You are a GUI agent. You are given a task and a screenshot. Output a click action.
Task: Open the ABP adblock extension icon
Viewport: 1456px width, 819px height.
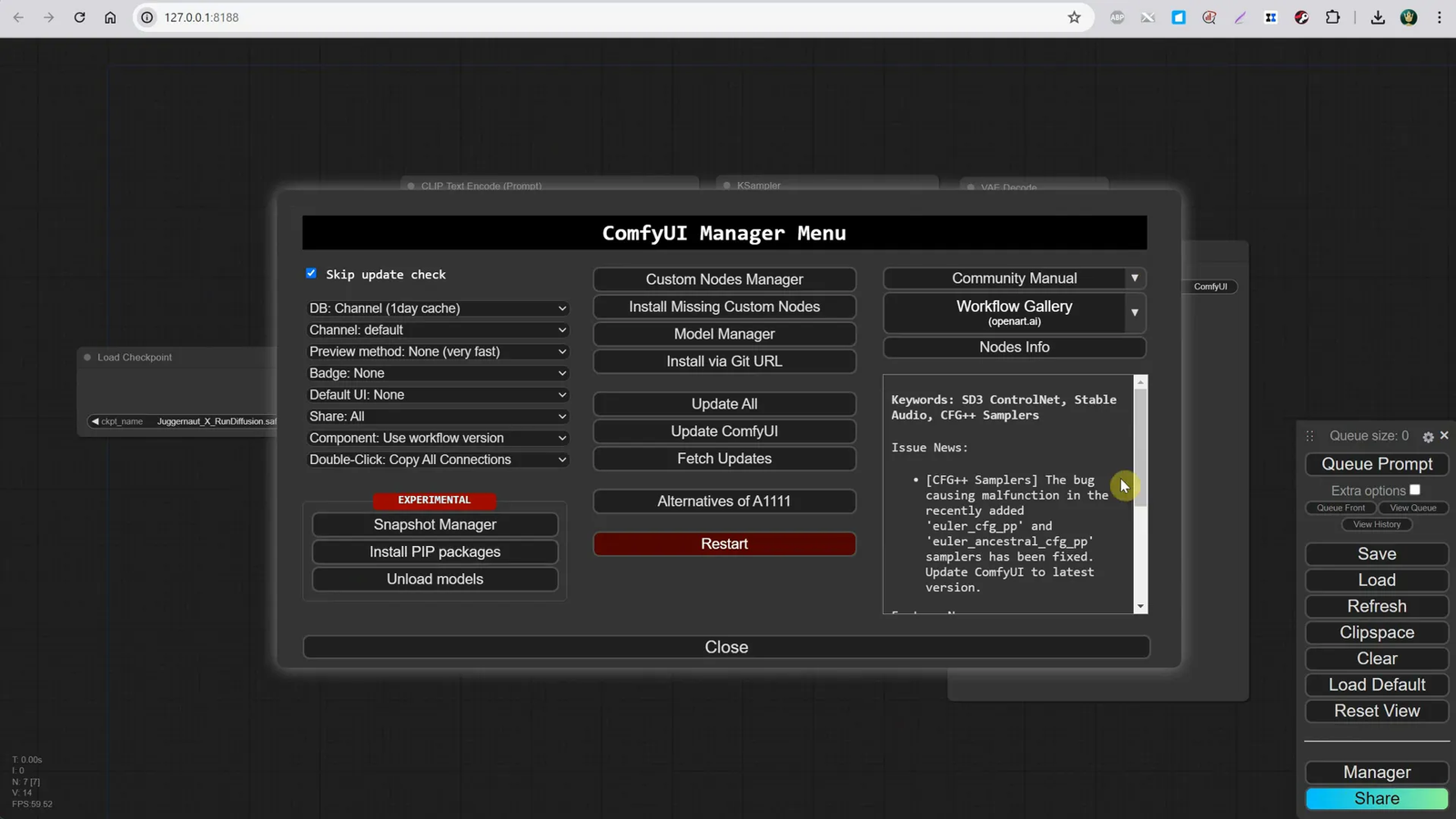(1117, 17)
